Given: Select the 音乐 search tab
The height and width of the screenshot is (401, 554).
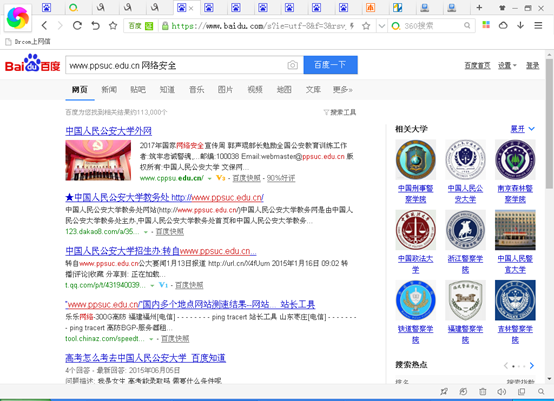Looking at the screenshot, I should [x=196, y=90].
